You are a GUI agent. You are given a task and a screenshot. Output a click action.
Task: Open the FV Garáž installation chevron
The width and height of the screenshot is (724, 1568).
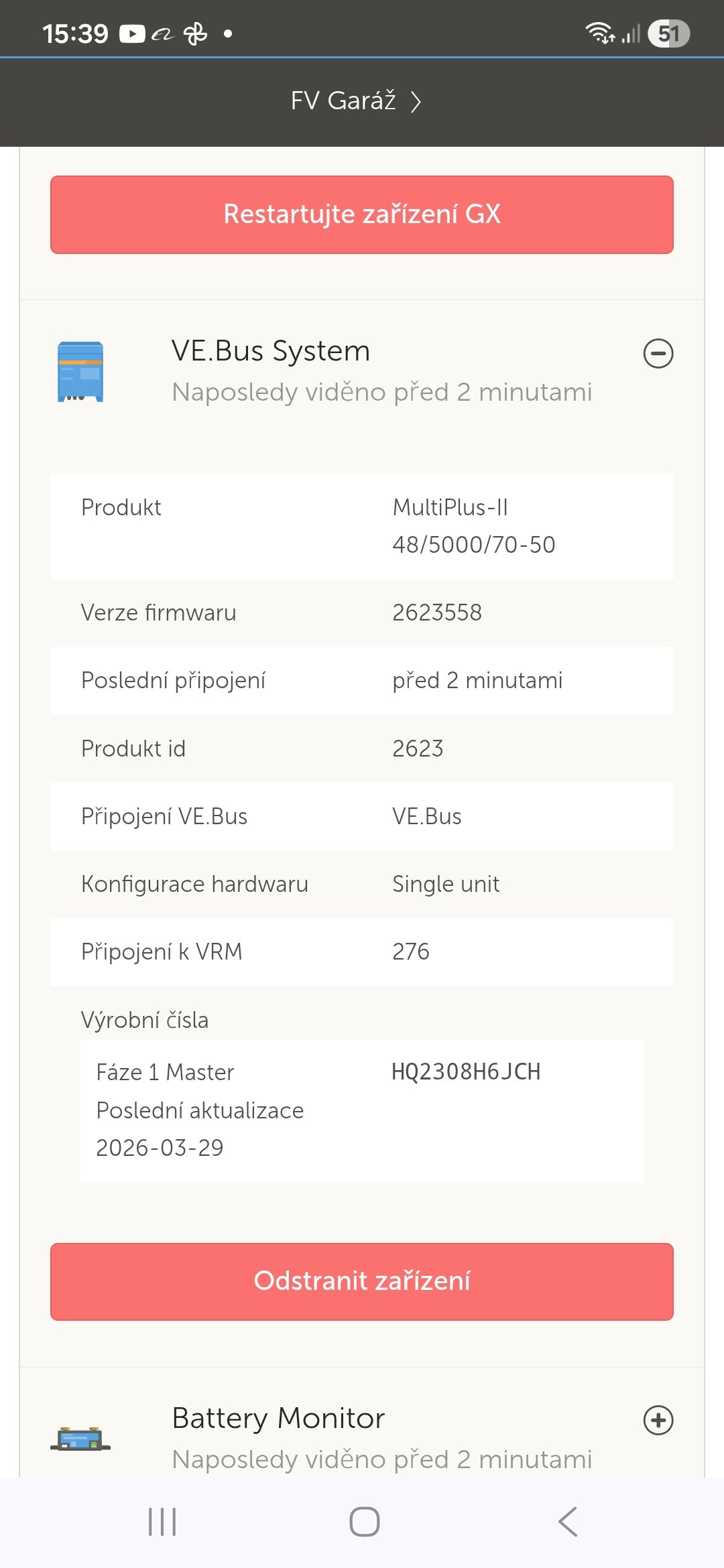[416, 102]
